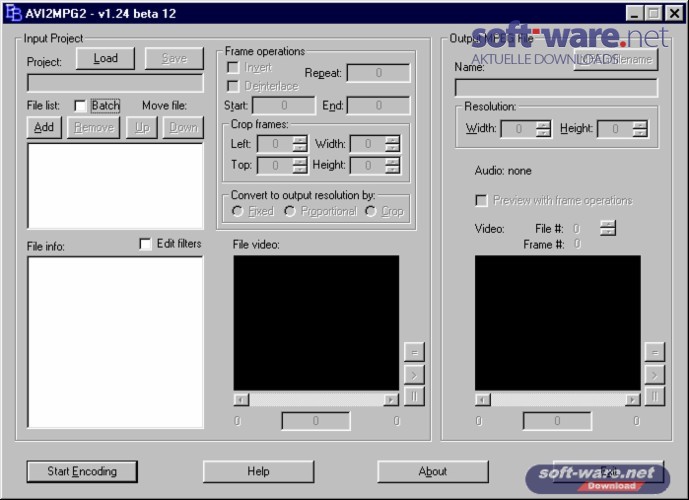The image size is (689, 500).
Task: Click the Crop frames Top spinner
Action: [300, 165]
